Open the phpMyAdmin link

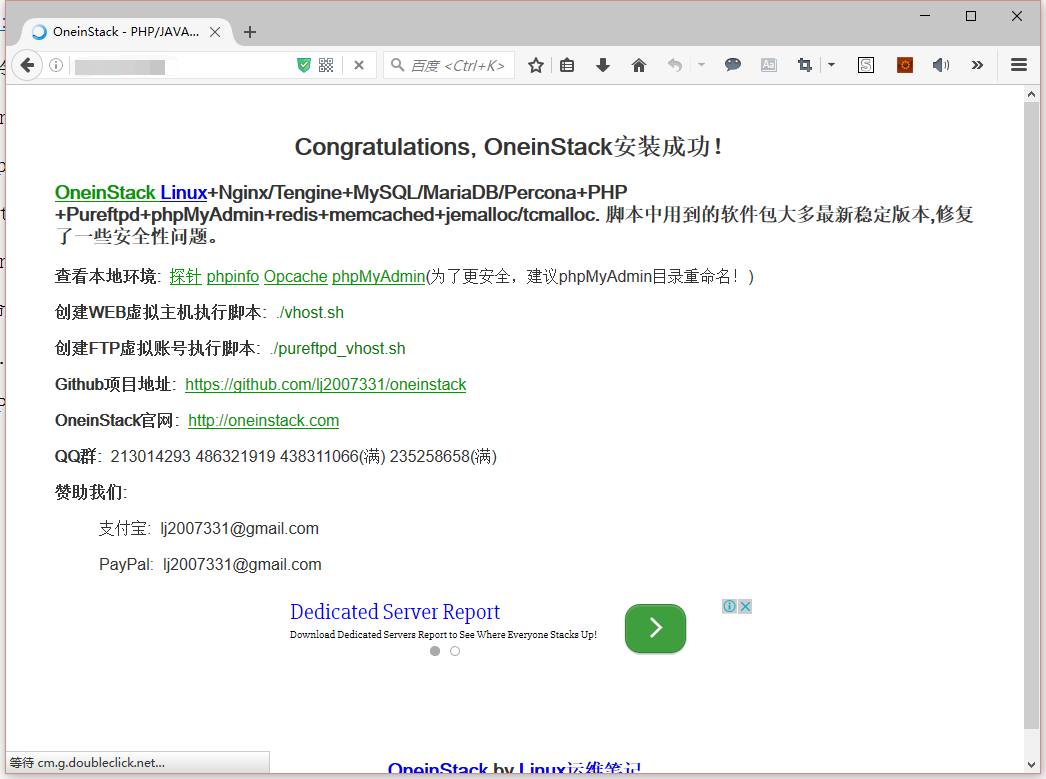pyautogui.click(x=378, y=276)
